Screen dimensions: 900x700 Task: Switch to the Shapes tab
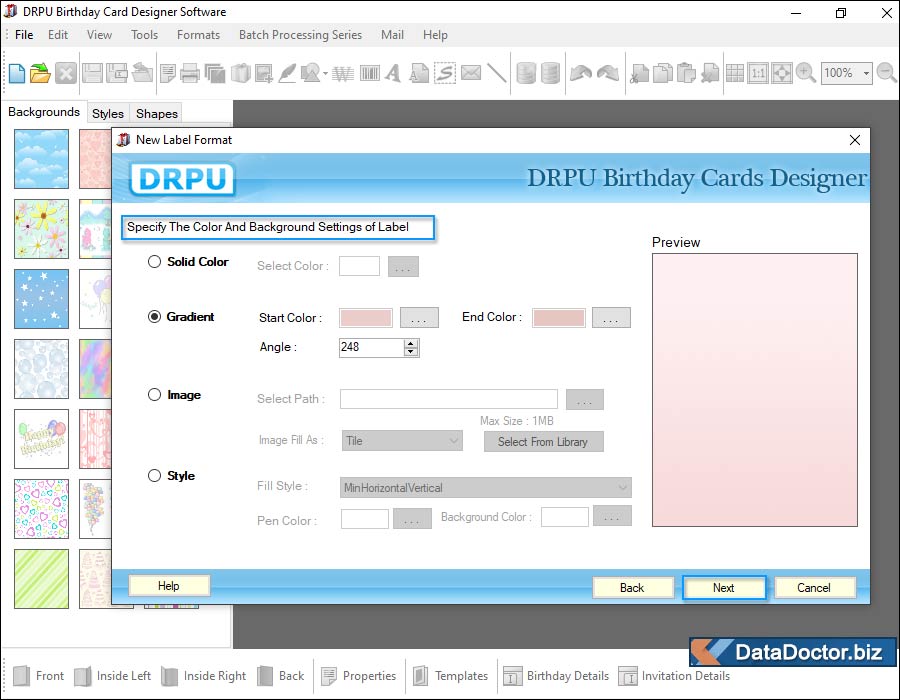(157, 114)
